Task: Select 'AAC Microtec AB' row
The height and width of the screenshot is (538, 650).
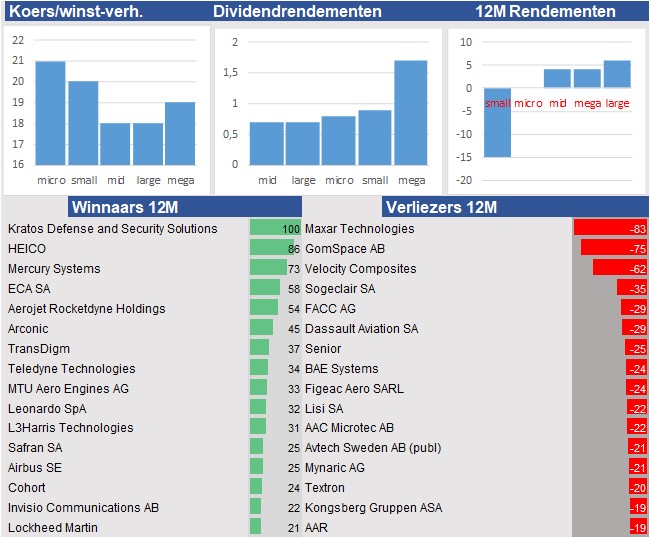Action: pos(349,428)
